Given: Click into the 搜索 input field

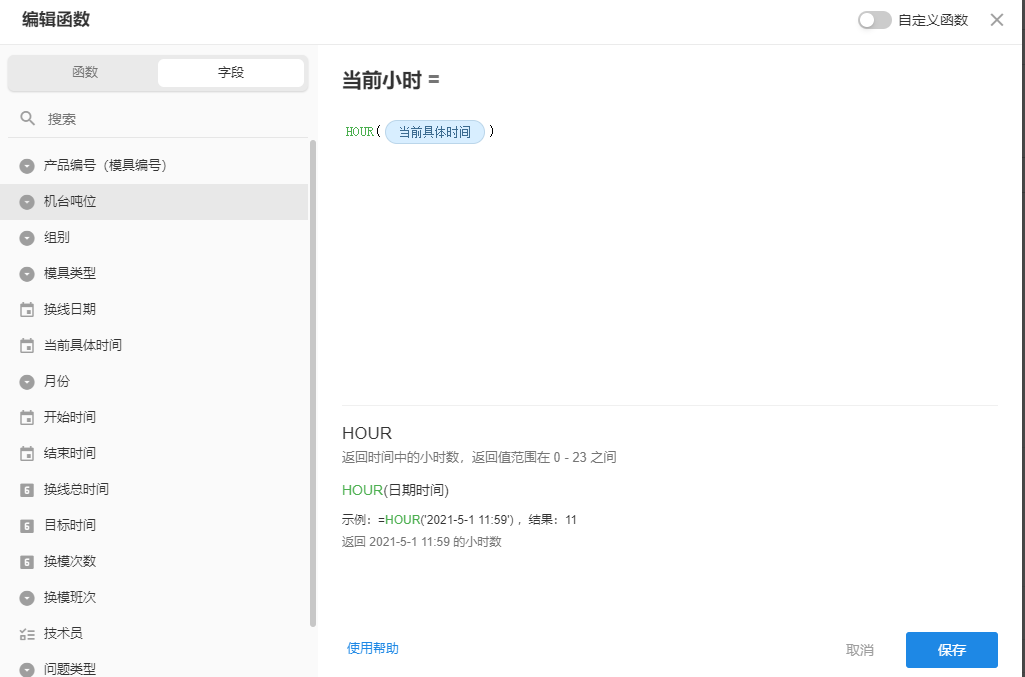Looking at the screenshot, I should click(x=170, y=119).
